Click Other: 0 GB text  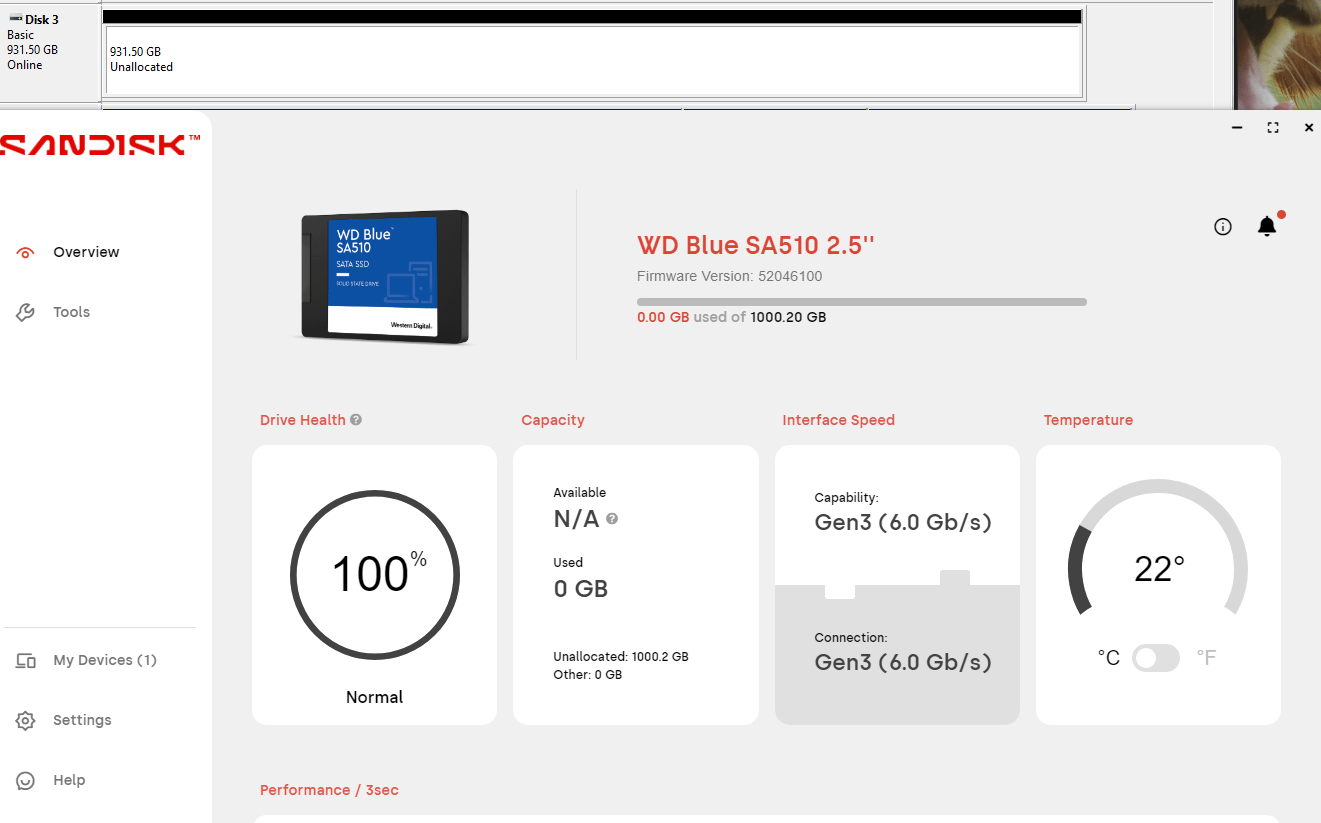point(588,675)
